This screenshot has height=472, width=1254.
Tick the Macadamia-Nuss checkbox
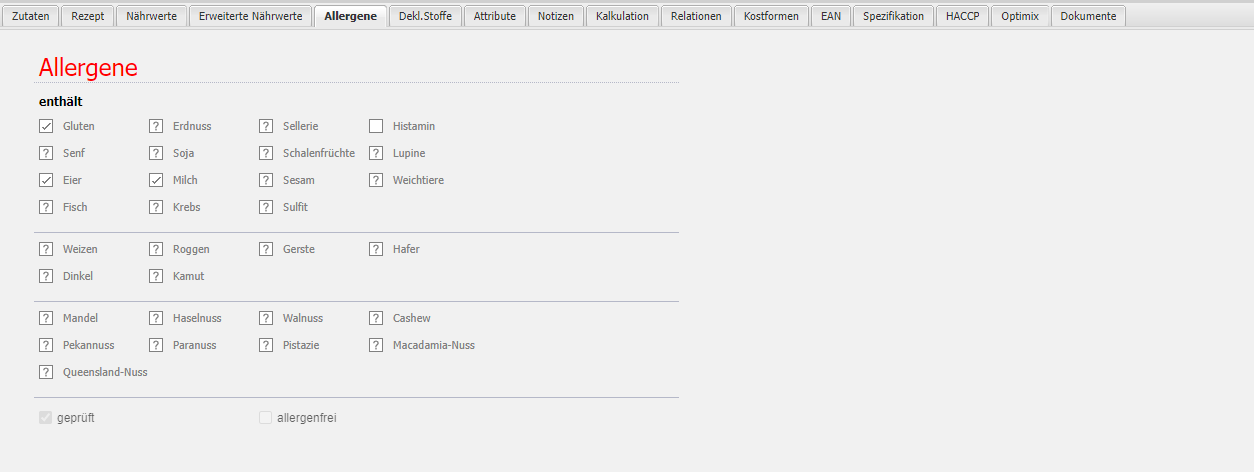point(376,345)
